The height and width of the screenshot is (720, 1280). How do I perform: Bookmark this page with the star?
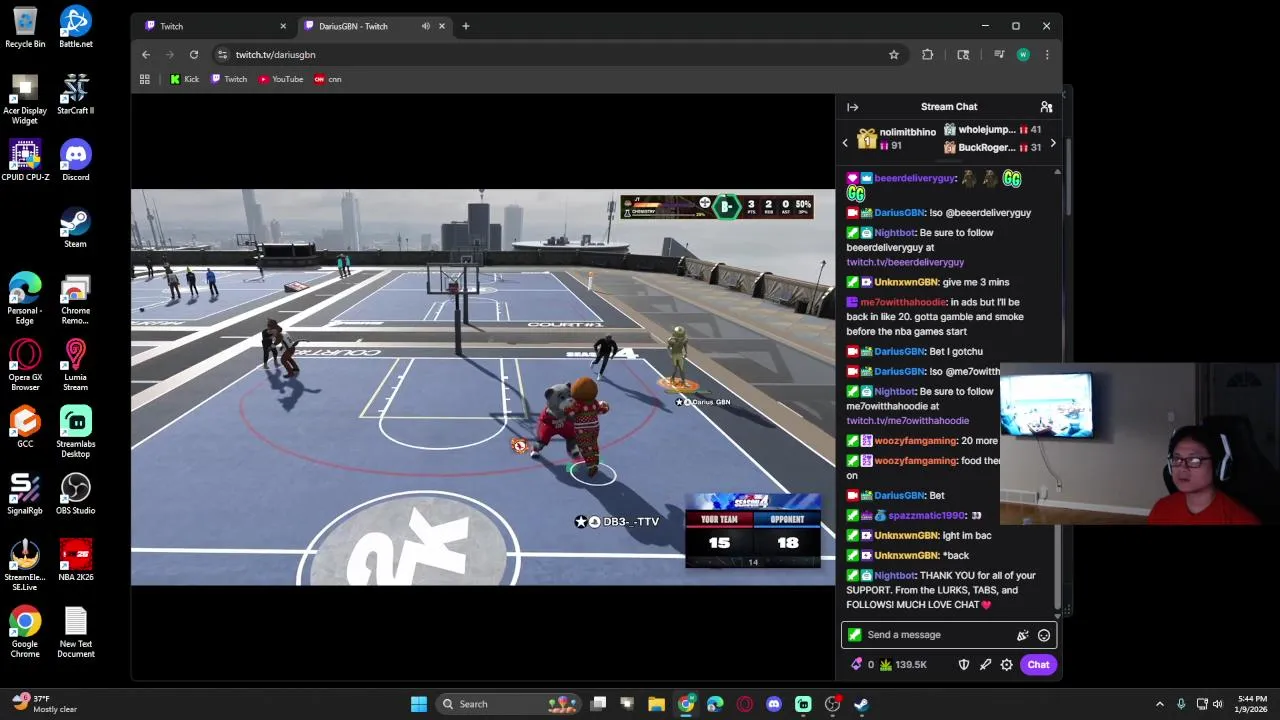[x=894, y=55]
